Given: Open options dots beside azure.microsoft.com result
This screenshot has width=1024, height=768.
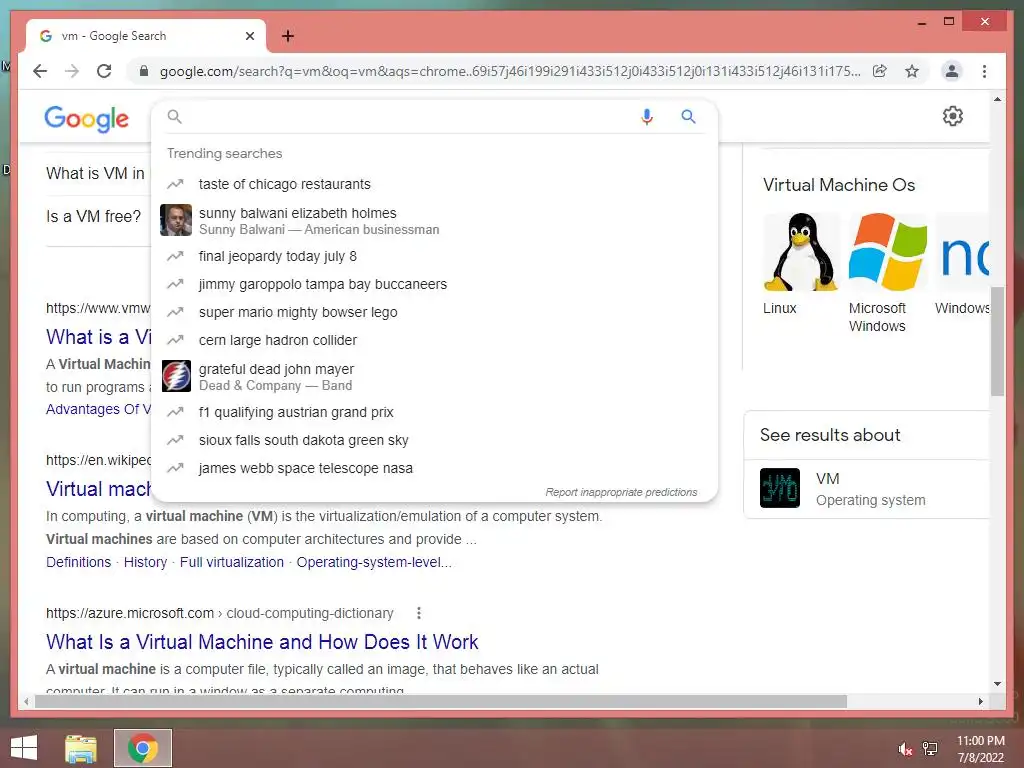Looking at the screenshot, I should (x=419, y=613).
